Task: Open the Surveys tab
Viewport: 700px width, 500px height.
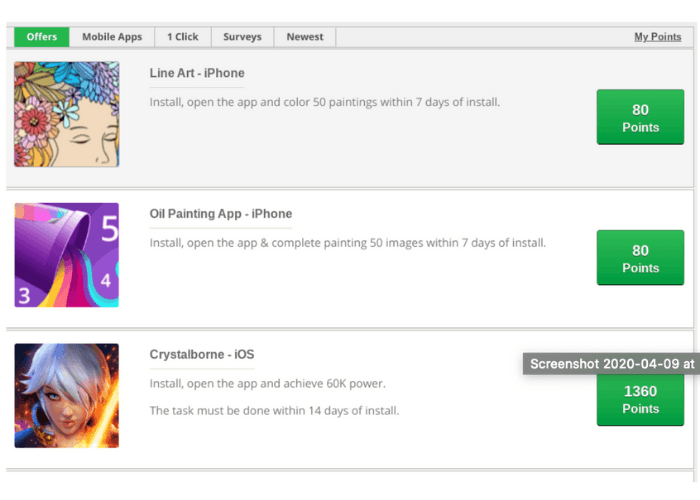Action: coord(242,37)
